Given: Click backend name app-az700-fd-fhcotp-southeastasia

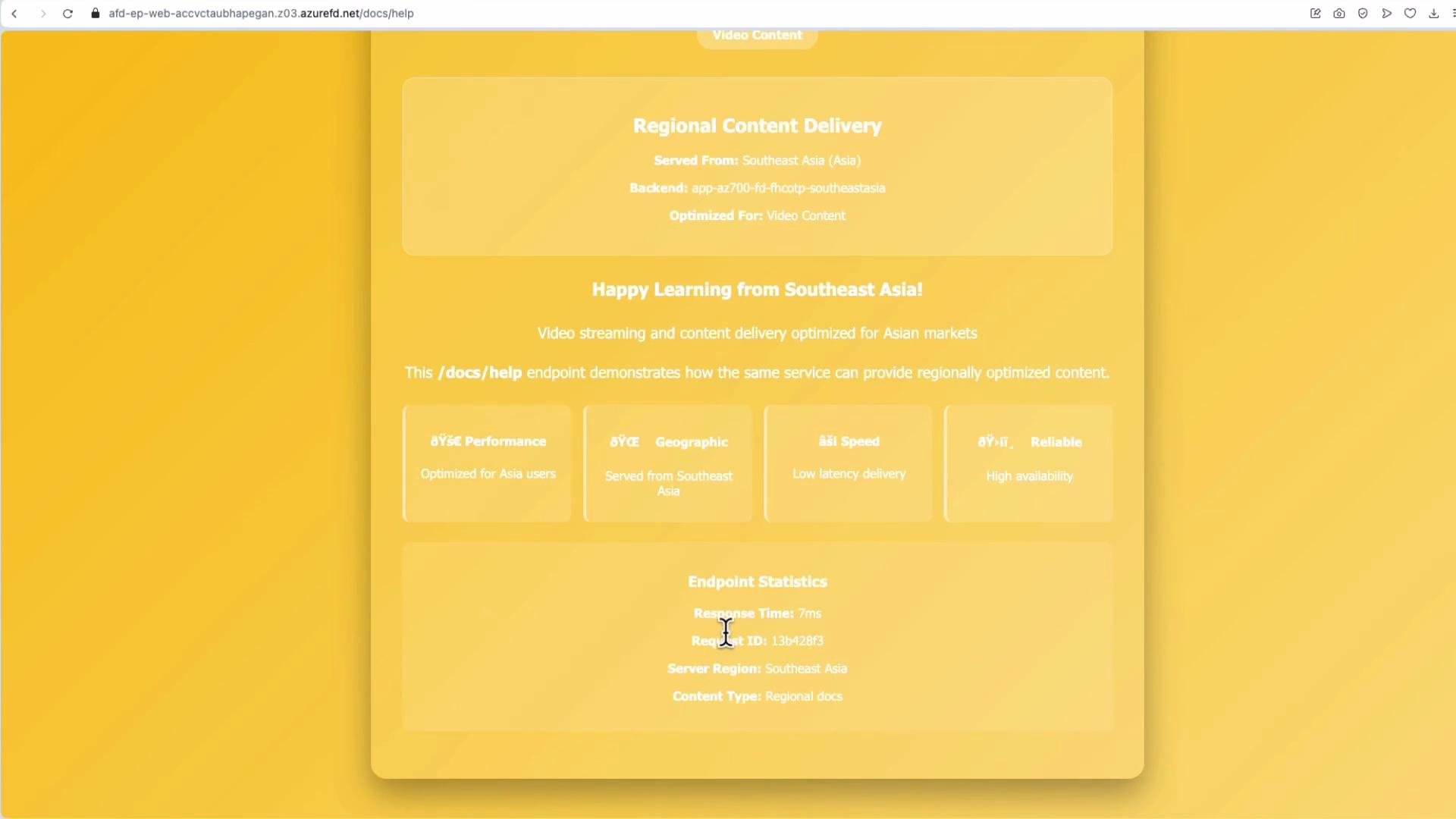Looking at the screenshot, I should [x=788, y=188].
